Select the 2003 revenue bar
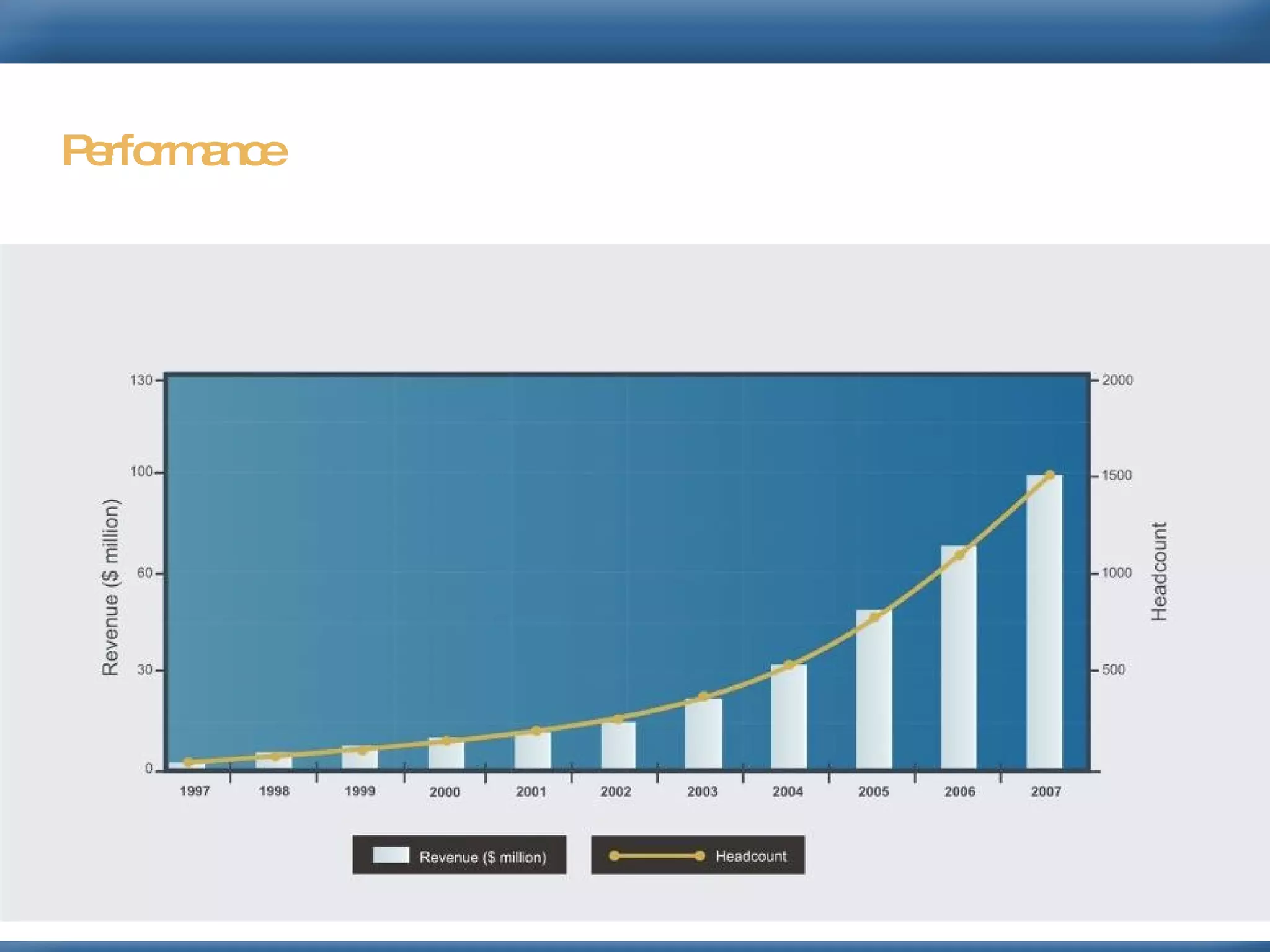1270x952 pixels. point(703,736)
